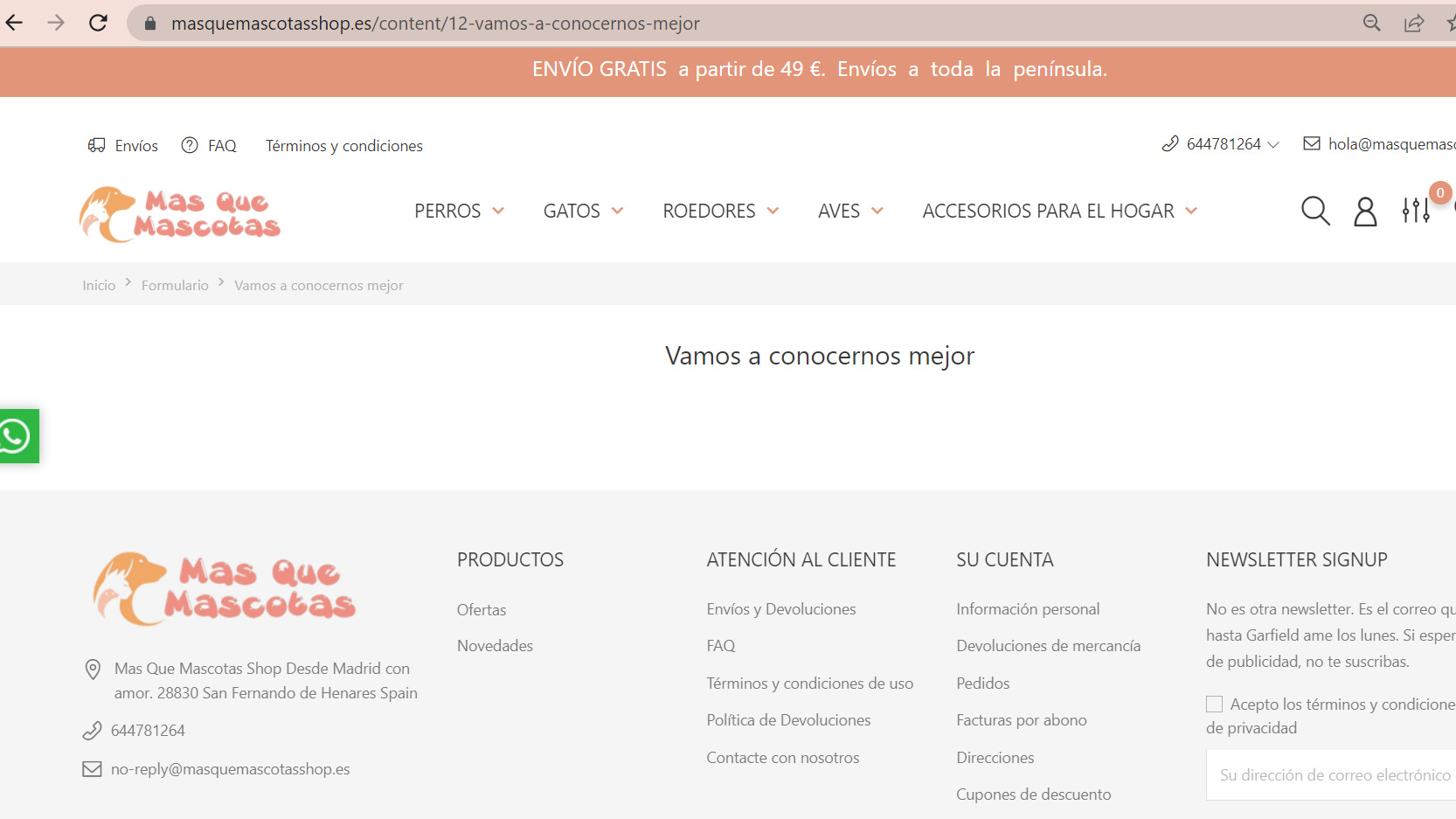Go back to the previous page
The image size is (1456, 819).
(x=14, y=23)
